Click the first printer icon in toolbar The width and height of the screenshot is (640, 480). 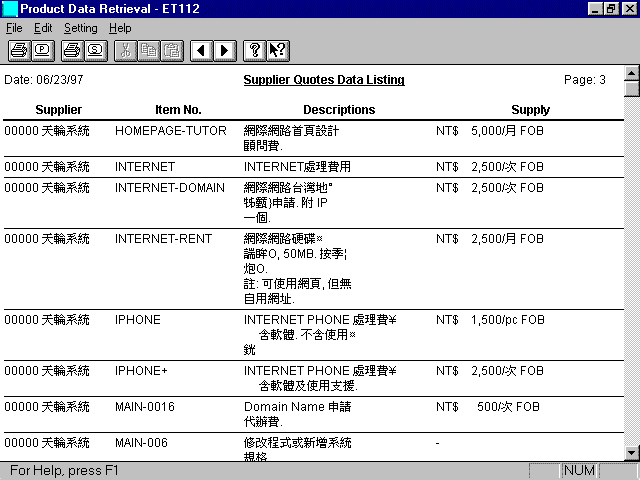click(19, 51)
